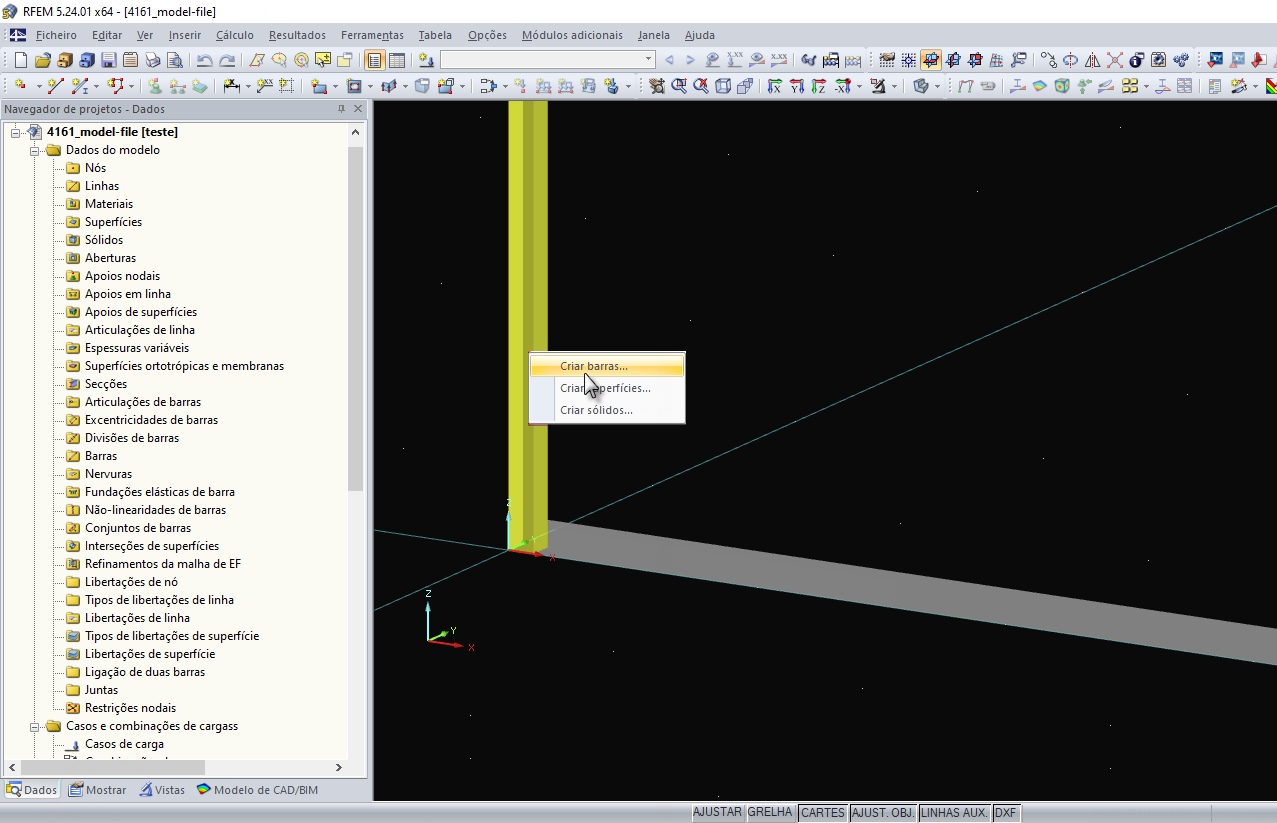This screenshot has width=1277, height=823.
Task: Click the colored results panel icon
Action: click(1270, 86)
